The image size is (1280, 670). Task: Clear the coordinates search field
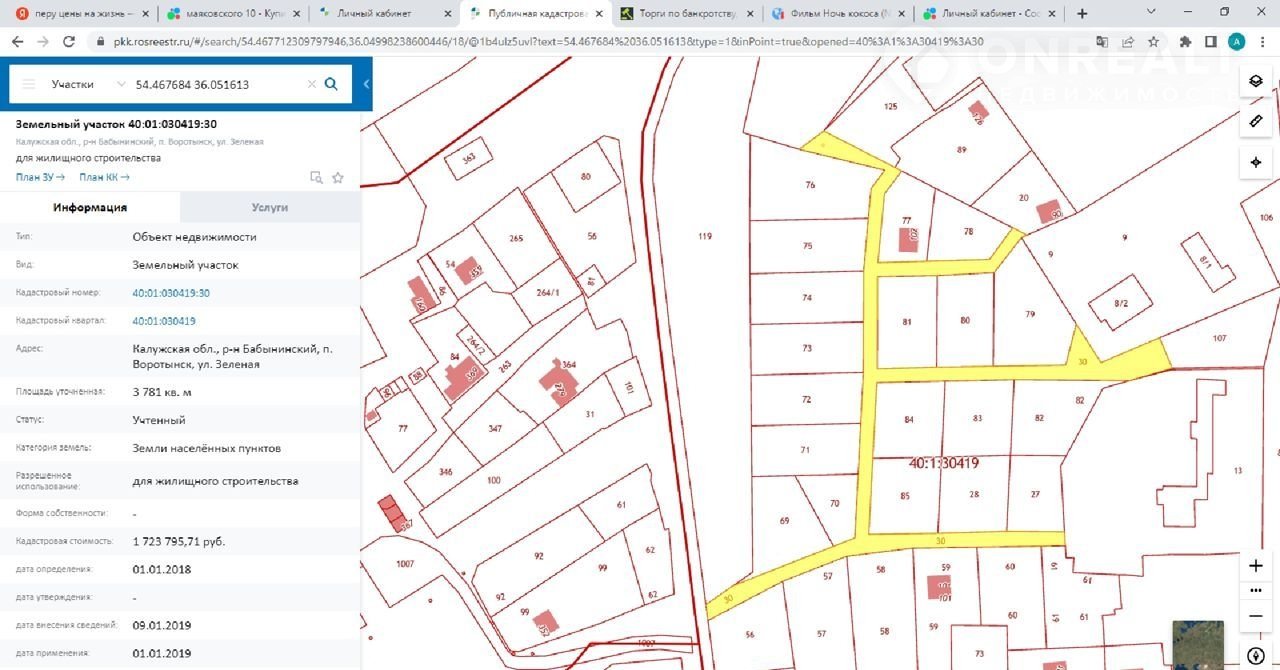[311, 85]
